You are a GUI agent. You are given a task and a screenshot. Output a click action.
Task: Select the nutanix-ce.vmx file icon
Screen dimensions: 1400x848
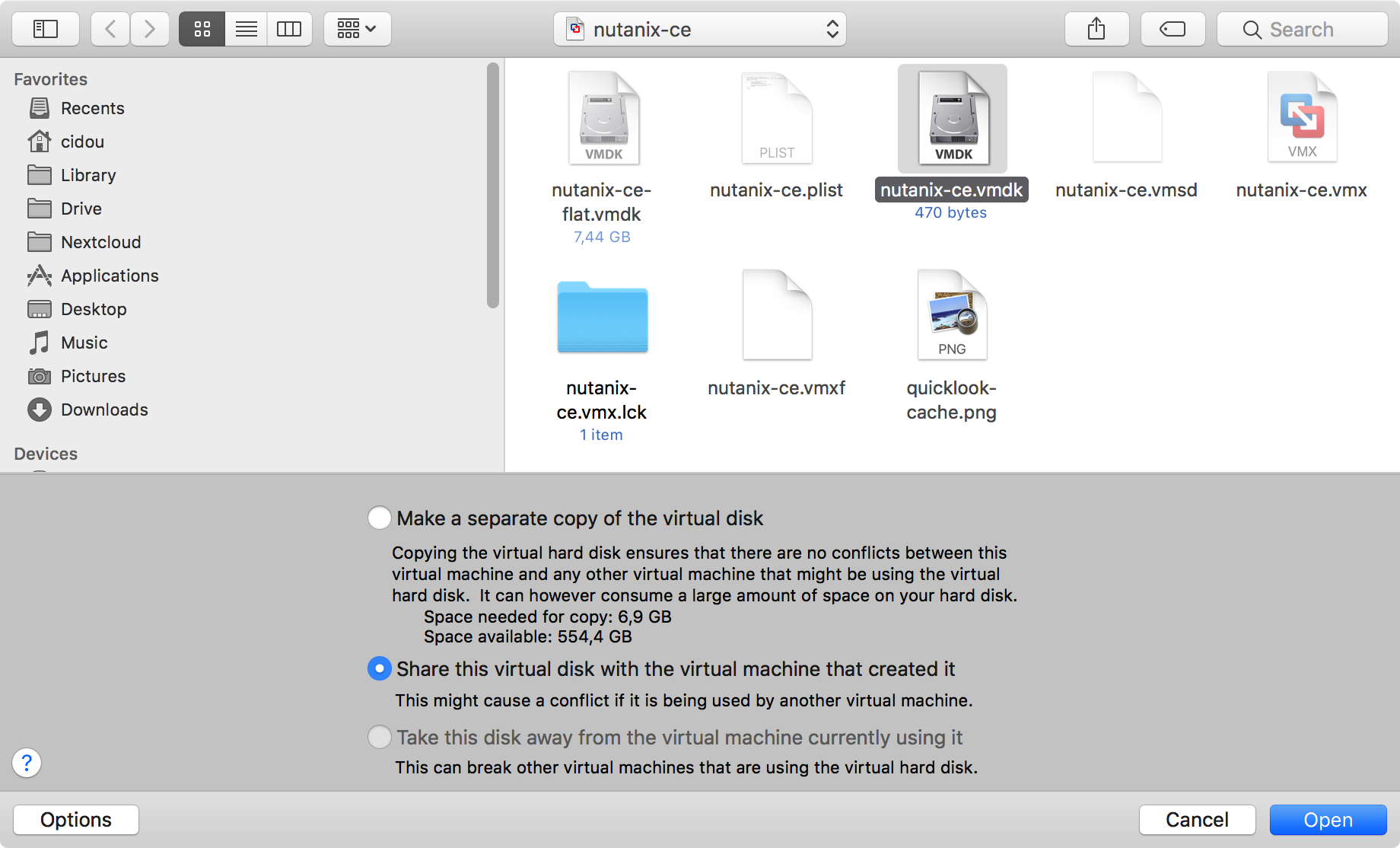[x=1301, y=118]
